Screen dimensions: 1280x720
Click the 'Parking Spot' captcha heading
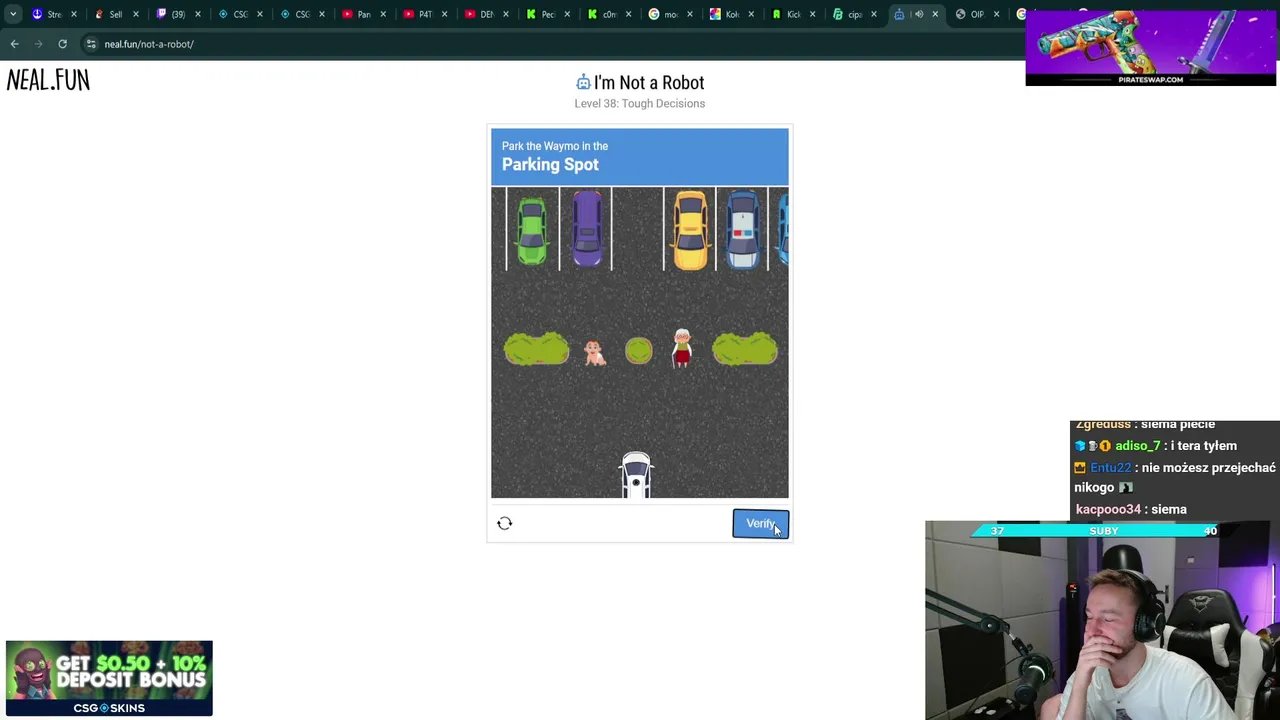550,165
